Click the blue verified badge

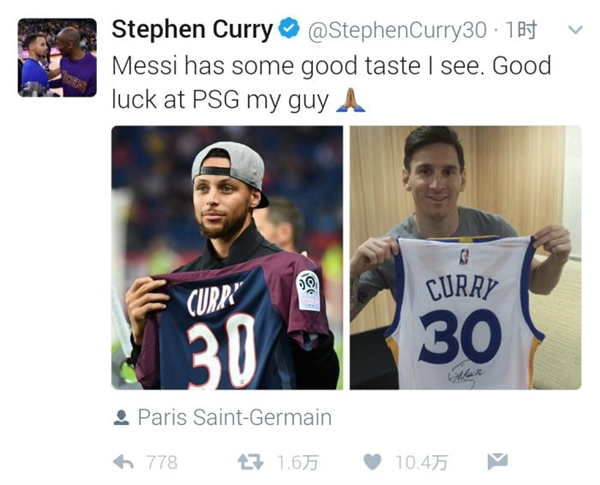coord(288,31)
